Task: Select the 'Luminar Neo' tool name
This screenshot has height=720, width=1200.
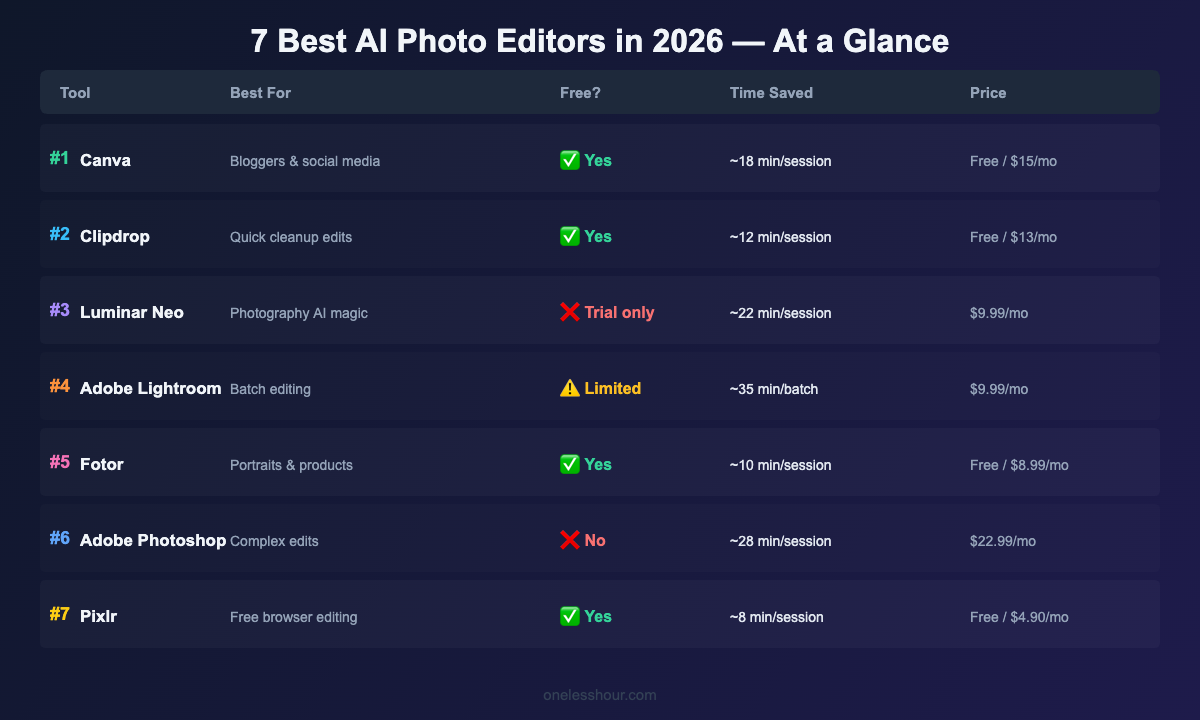Action: coord(132,312)
